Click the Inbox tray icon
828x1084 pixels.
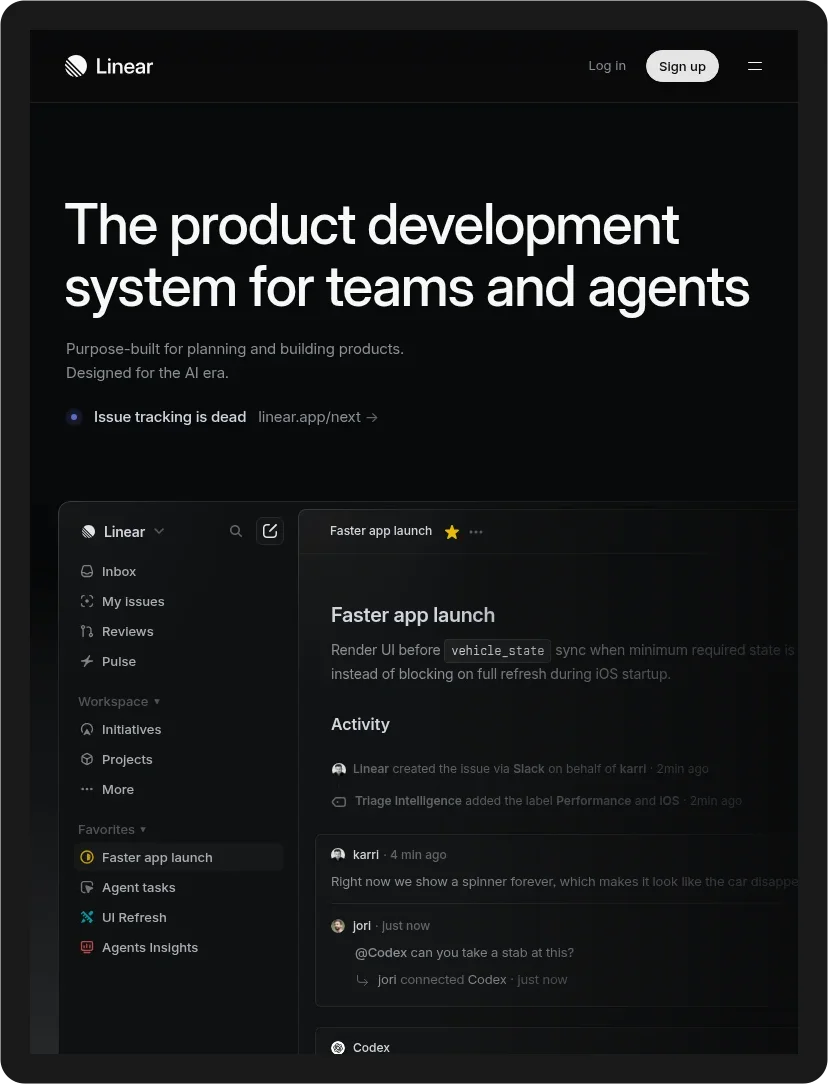point(87,572)
